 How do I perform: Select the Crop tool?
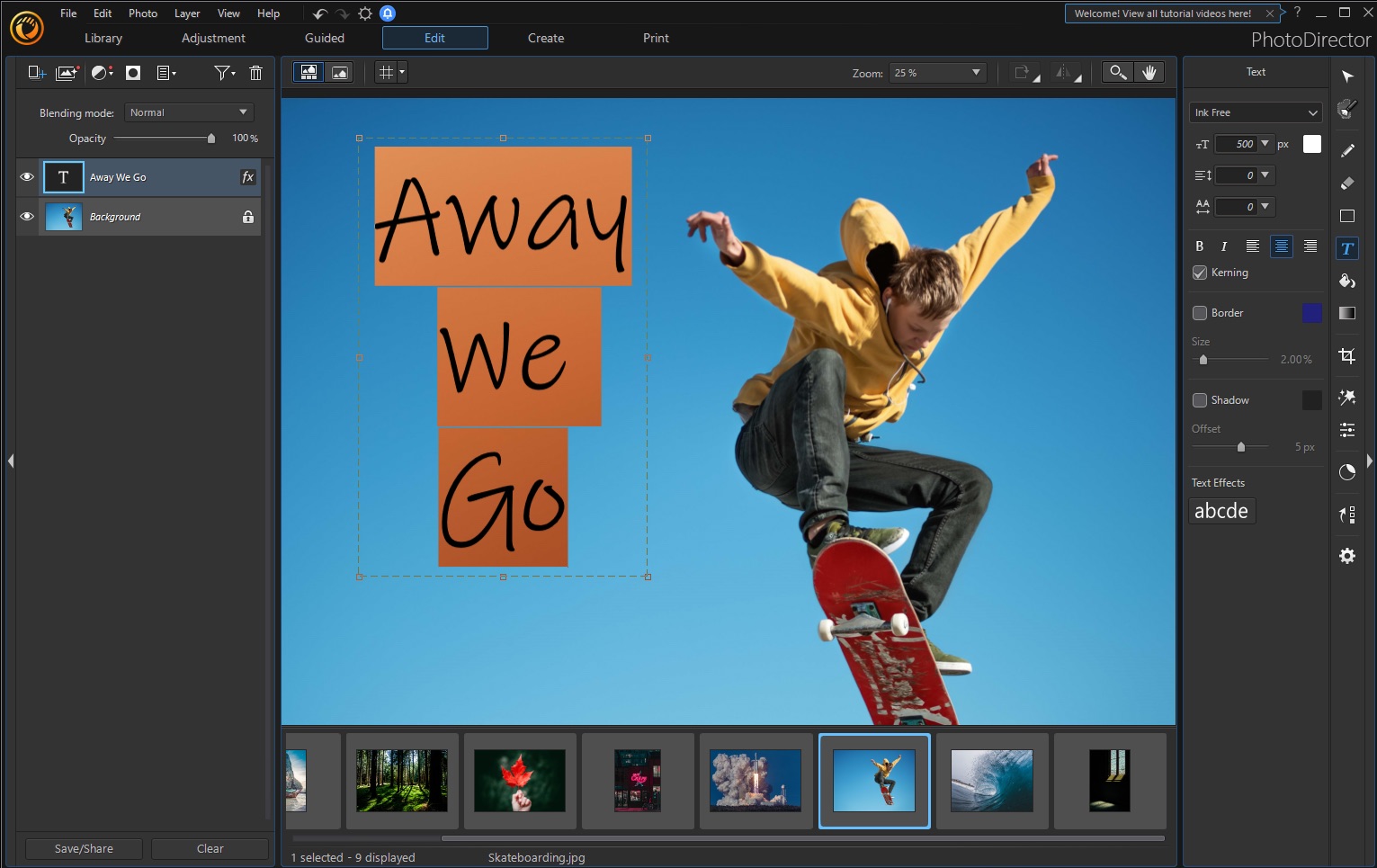coord(1346,356)
